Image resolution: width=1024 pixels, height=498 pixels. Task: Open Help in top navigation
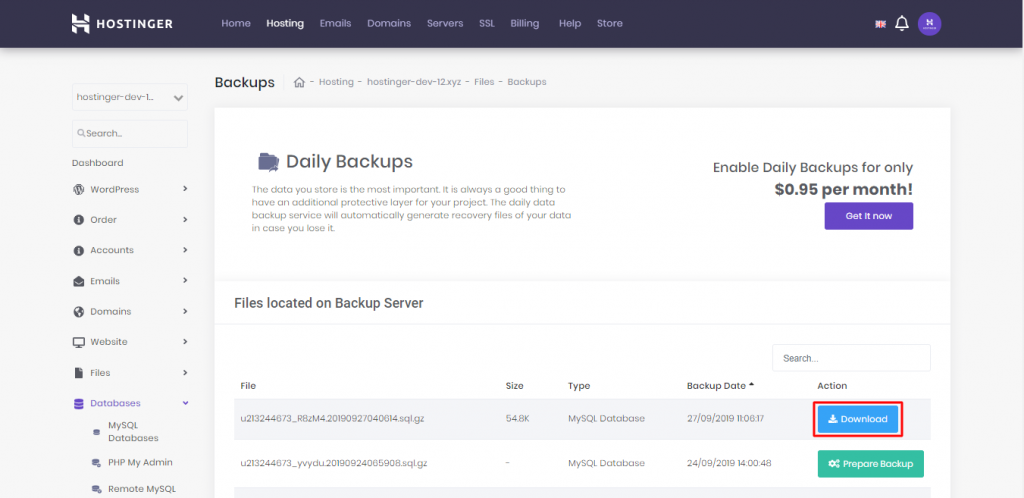pos(570,23)
